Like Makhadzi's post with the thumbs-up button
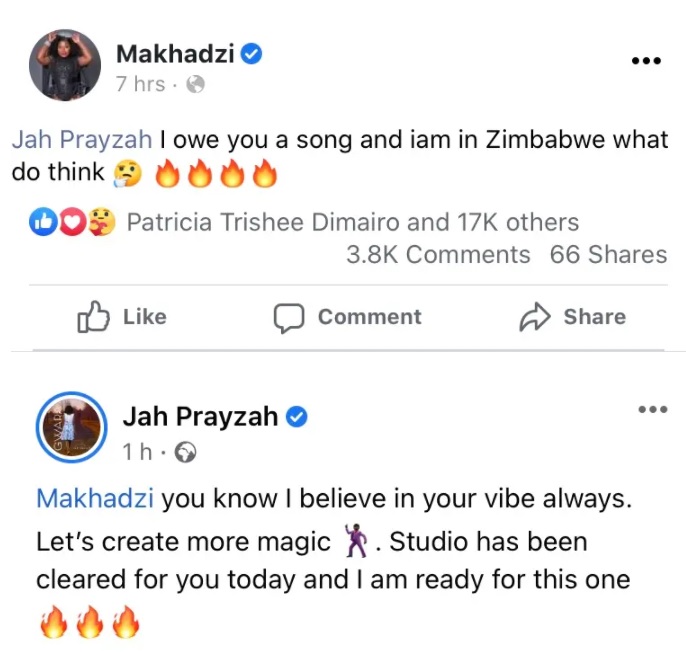This screenshot has height=652, width=686. tap(122, 317)
